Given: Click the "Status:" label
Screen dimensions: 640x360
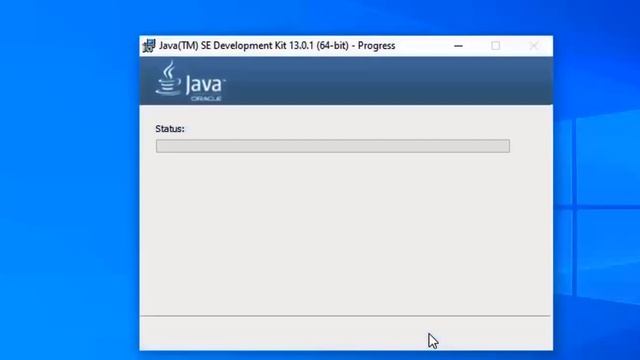Looking at the screenshot, I should coord(170,129).
